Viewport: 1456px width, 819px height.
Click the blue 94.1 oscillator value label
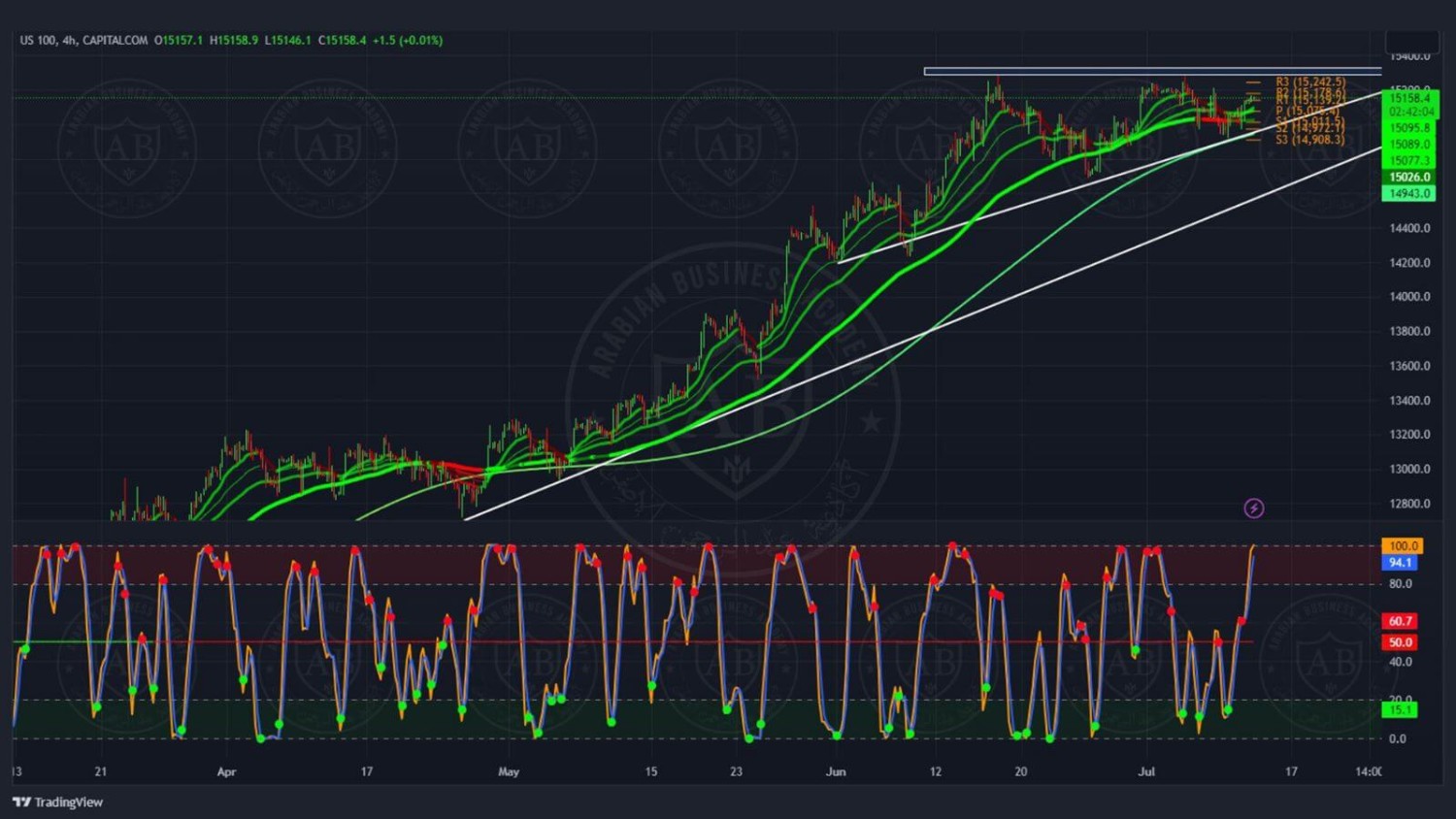click(1400, 563)
